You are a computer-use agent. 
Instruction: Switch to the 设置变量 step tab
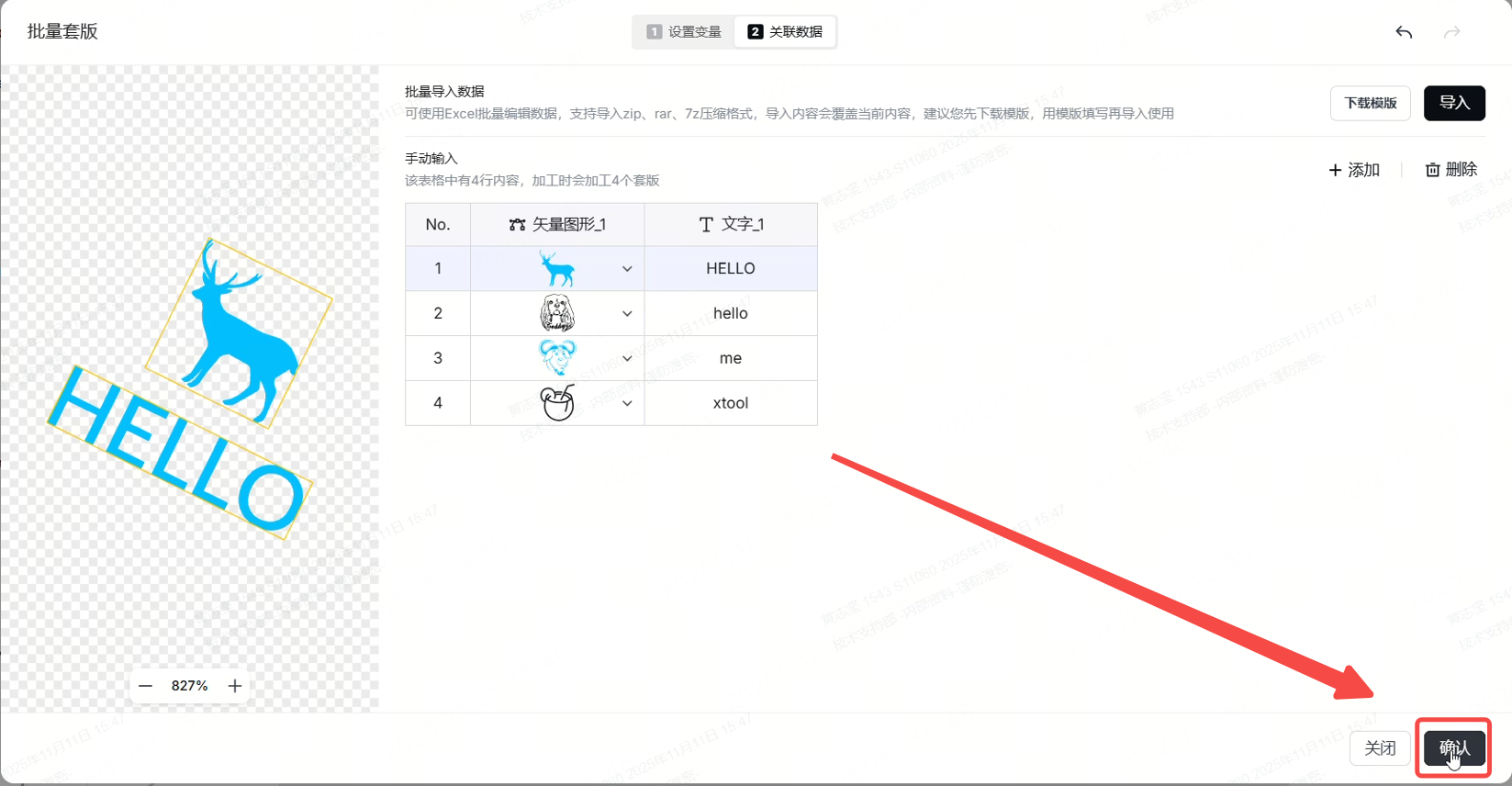pos(684,32)
